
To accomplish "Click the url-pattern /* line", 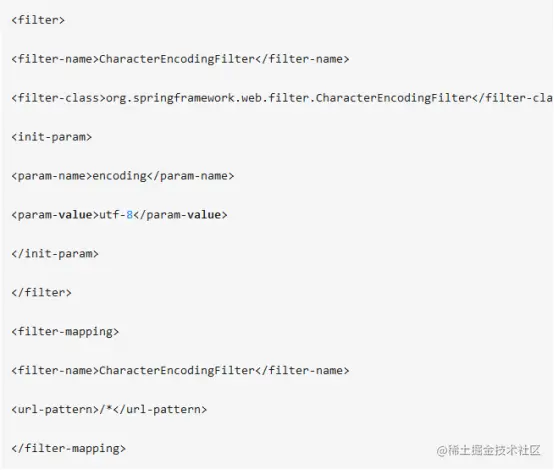I will click(x=109, y=409).
